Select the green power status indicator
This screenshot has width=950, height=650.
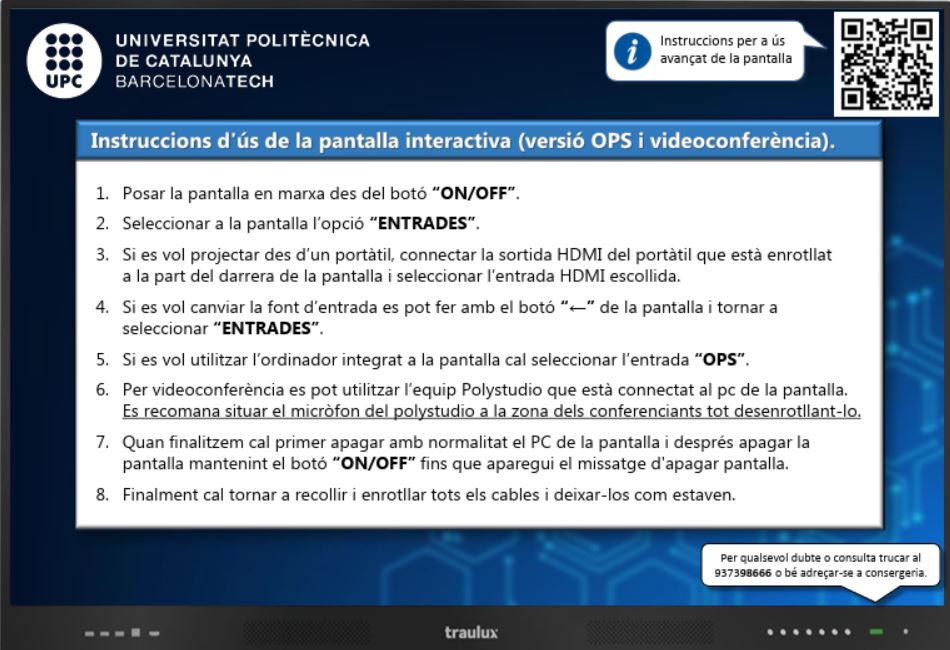[x=874, y=632]
